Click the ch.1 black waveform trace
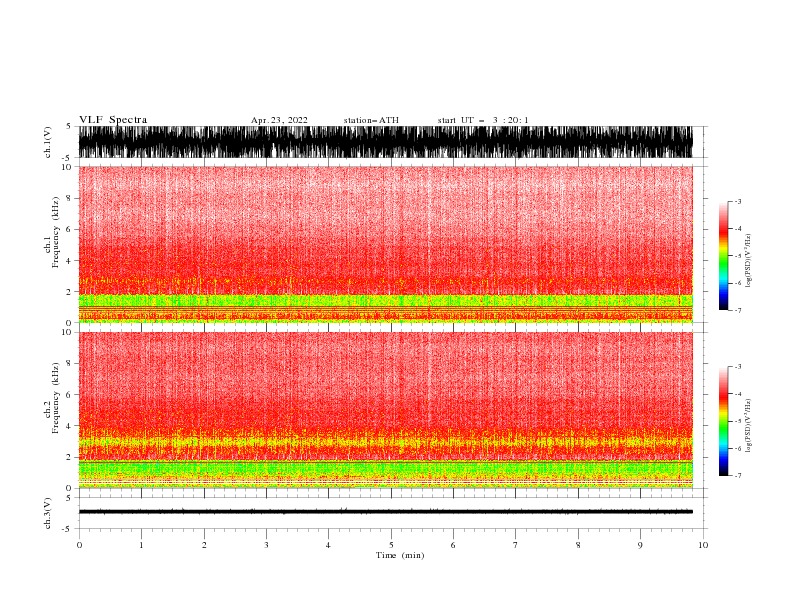The width and height of the screenshot is (792, 612). click(x=385, y=142)
